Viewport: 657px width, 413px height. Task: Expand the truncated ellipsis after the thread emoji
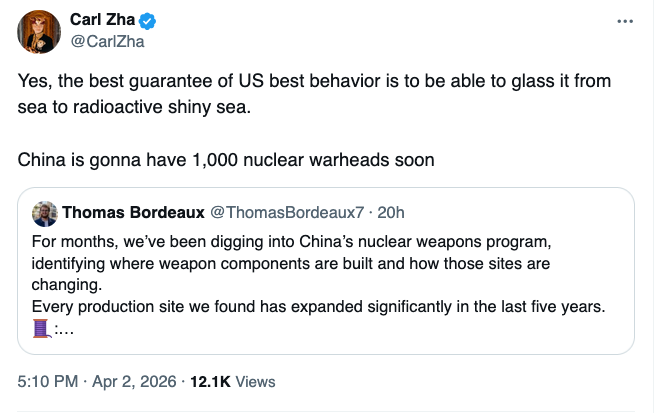click(62, 328)
